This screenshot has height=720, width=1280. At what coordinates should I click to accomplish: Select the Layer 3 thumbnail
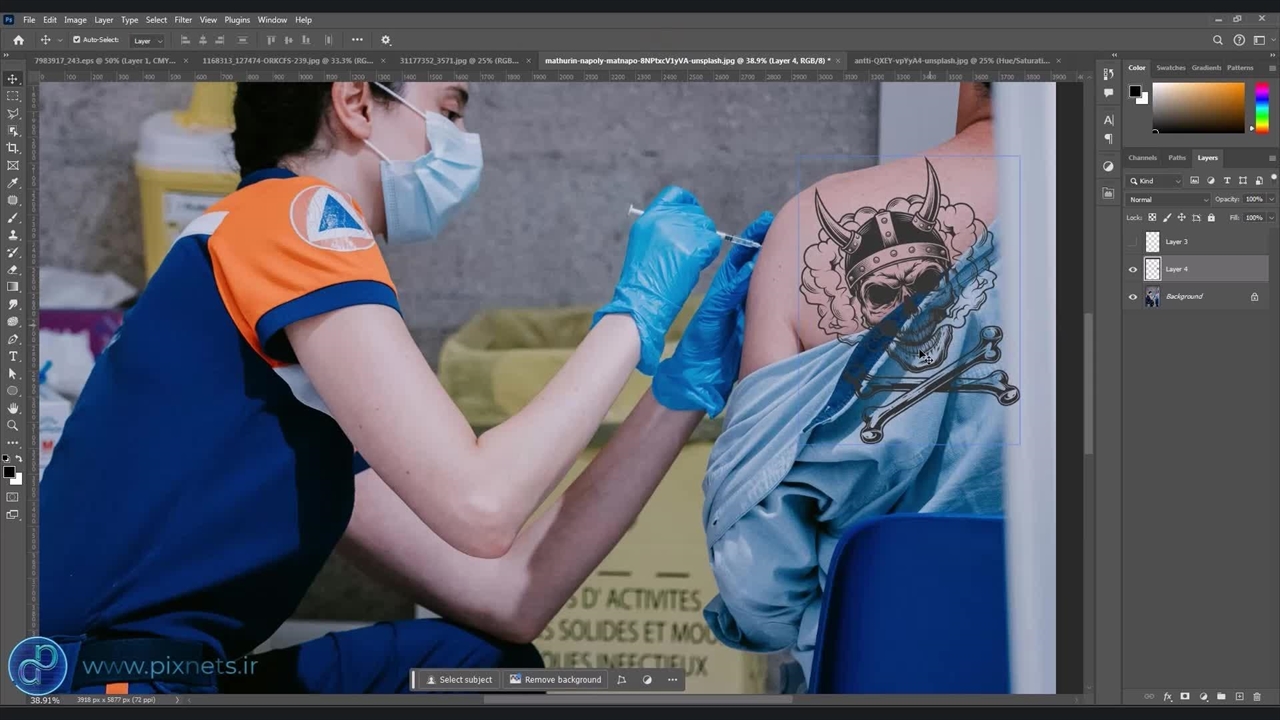tap(1152, 242)
